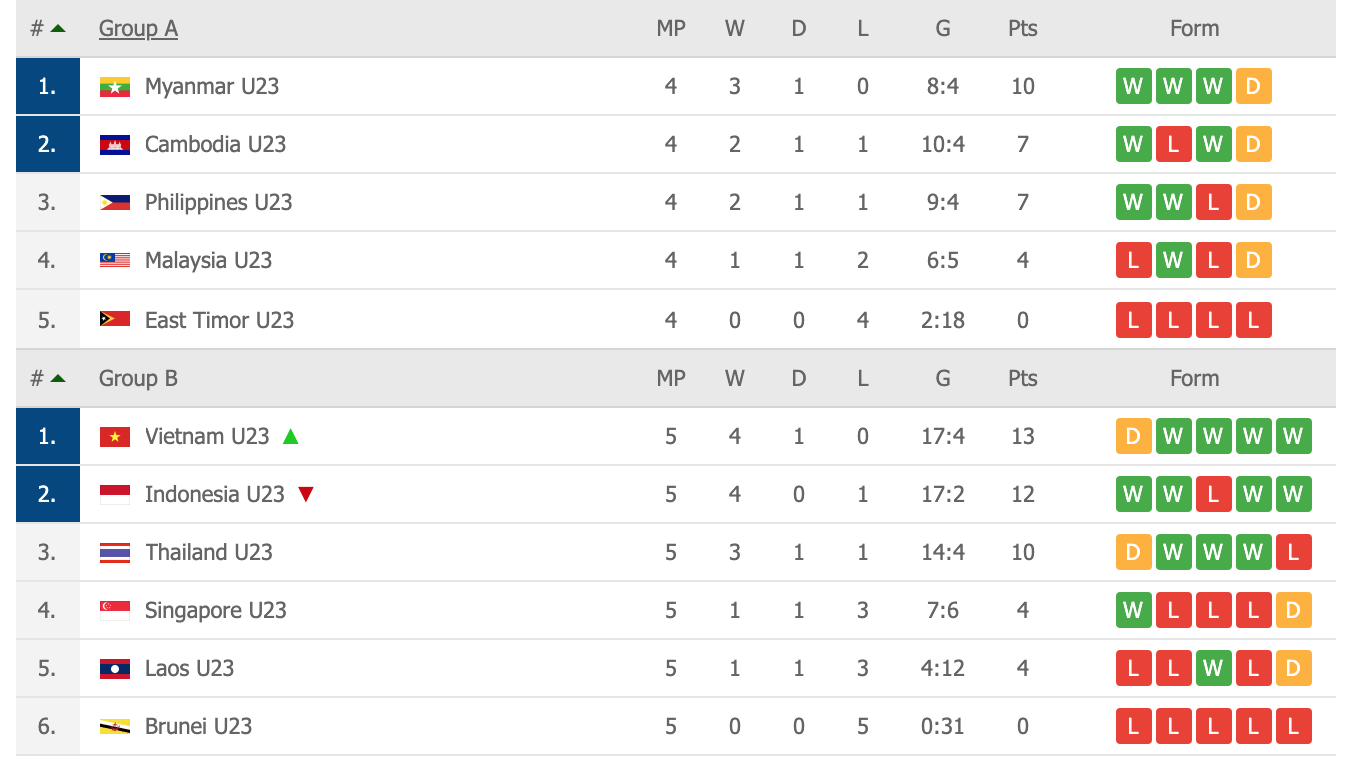Sort Group A by rank arrow
The height and width of the screenshot is (768, 1346).
58,28
